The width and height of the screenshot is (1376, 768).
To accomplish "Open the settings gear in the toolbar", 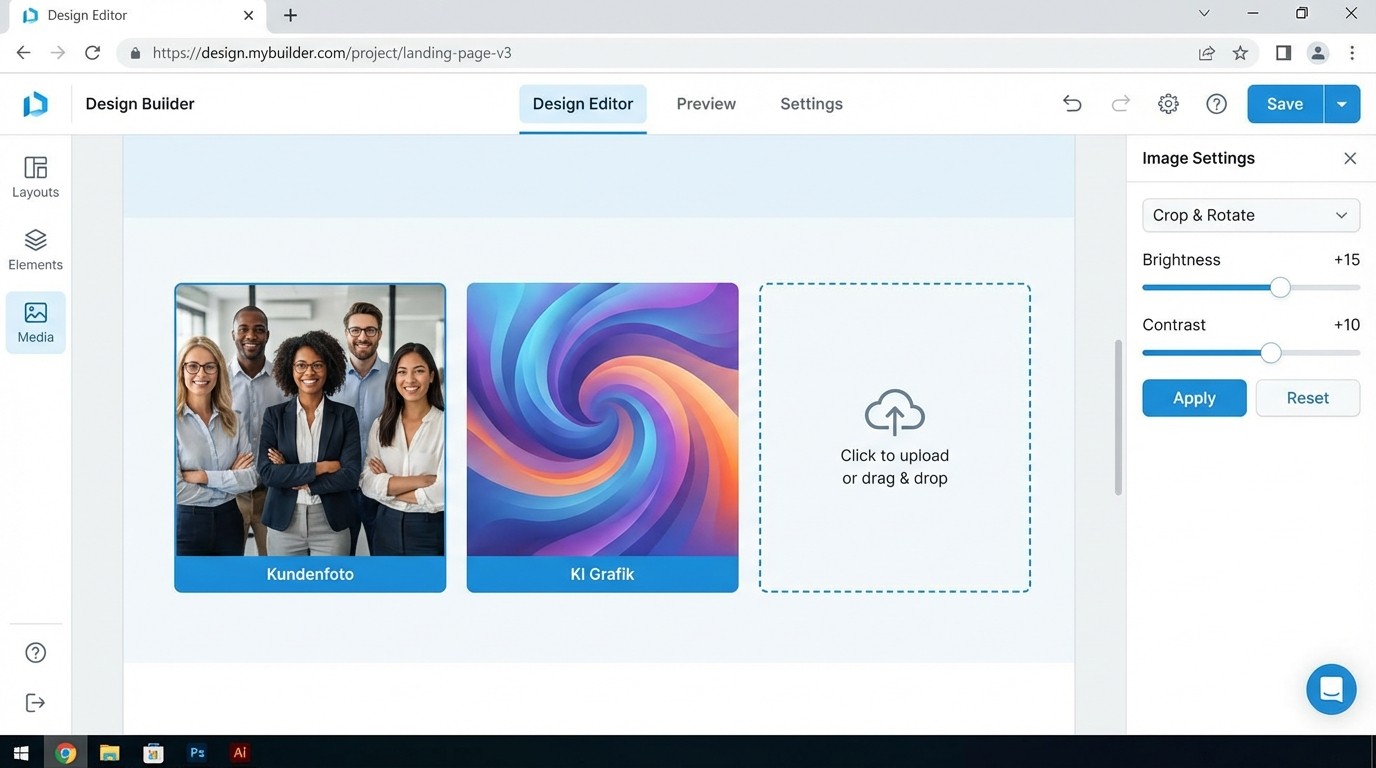I will [1167, 103].
